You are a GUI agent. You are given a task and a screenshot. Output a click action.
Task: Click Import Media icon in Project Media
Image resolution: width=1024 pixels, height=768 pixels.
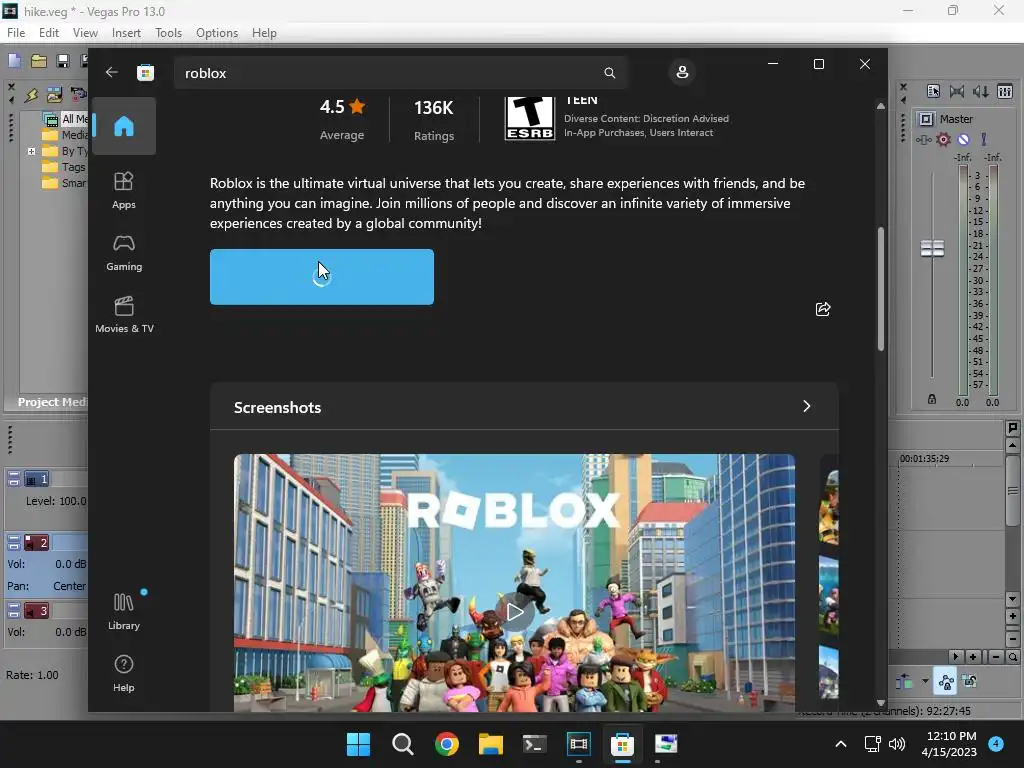coord(54,95)
